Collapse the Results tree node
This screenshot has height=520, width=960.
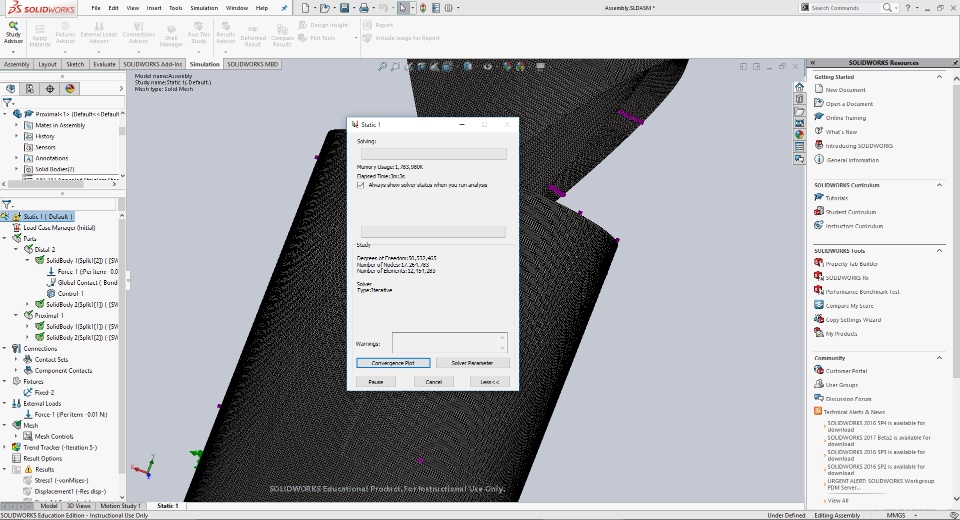pyautogui.click(x=5, y=469)
